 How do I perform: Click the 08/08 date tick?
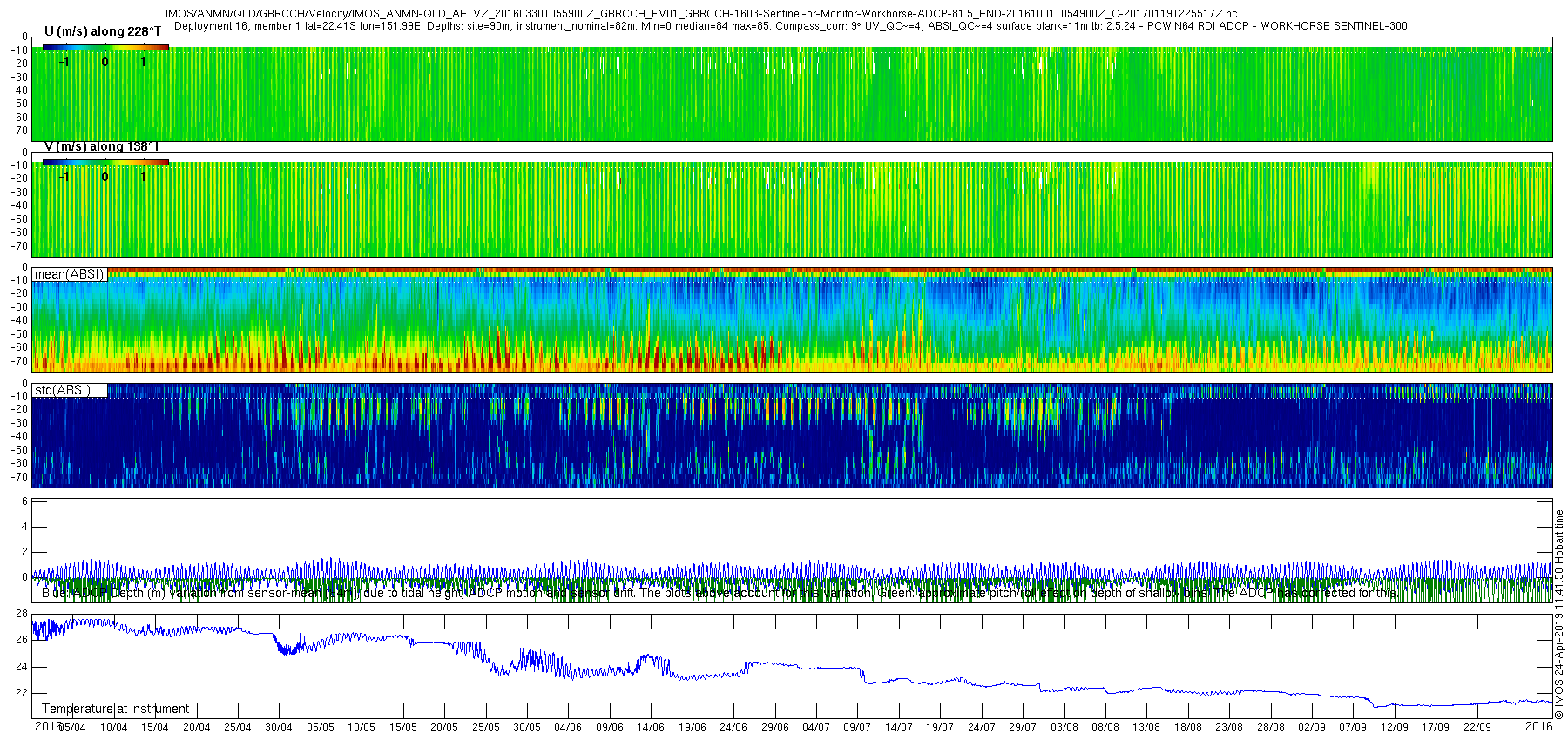point(1105,728)
